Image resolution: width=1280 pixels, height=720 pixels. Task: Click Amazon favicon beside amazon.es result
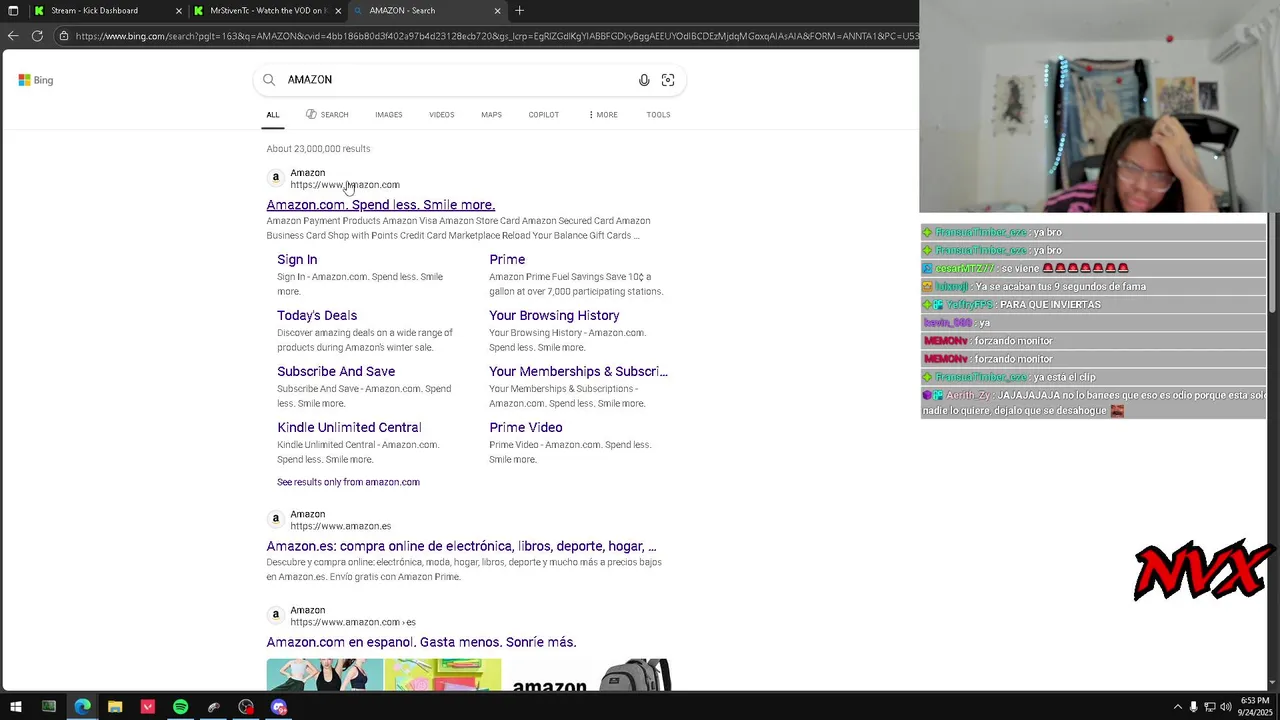[276, 519]
